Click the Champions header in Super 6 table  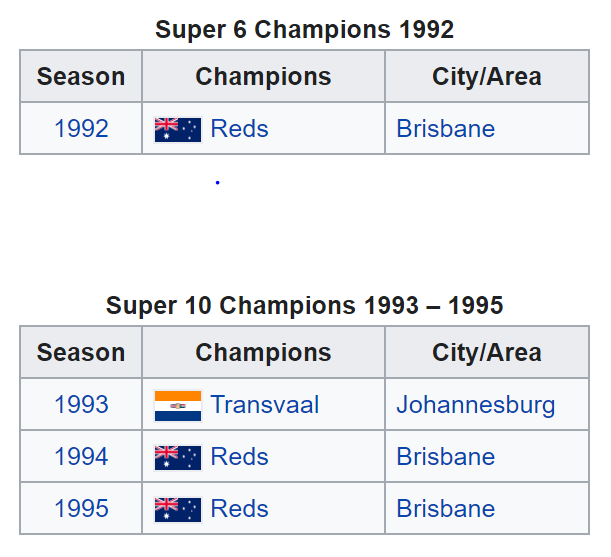point(263,77)
